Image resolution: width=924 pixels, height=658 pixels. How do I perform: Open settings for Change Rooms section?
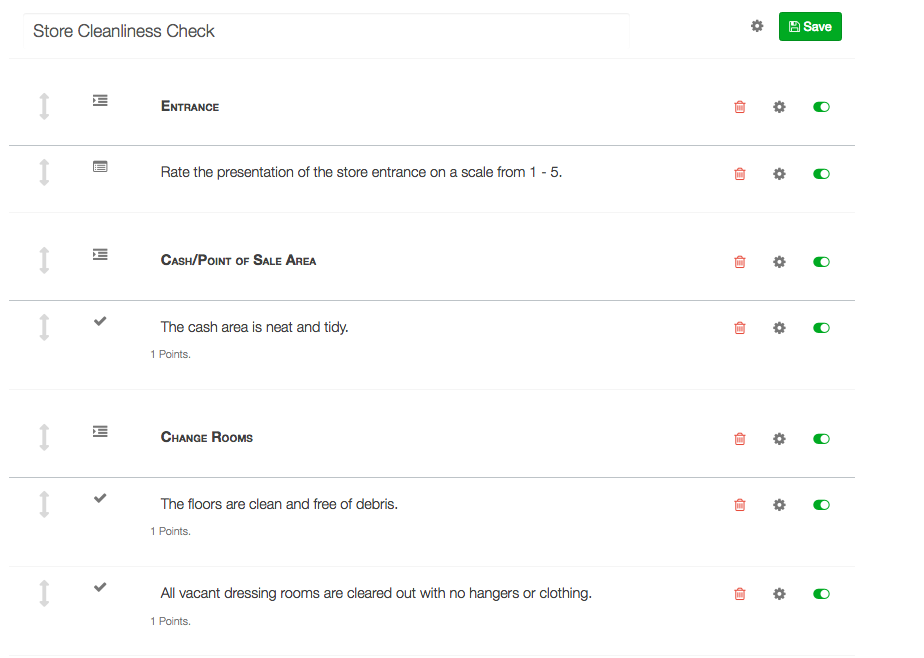779,439
